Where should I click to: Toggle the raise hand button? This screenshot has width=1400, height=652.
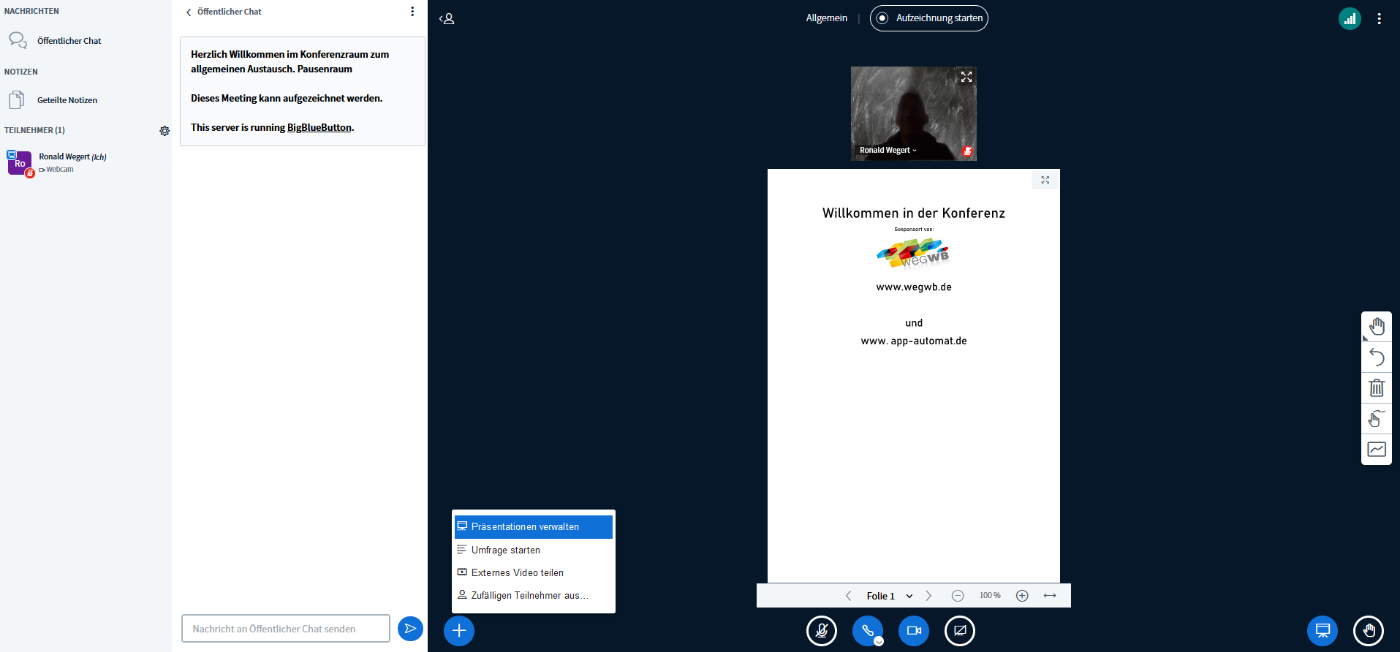(1368, 630)
